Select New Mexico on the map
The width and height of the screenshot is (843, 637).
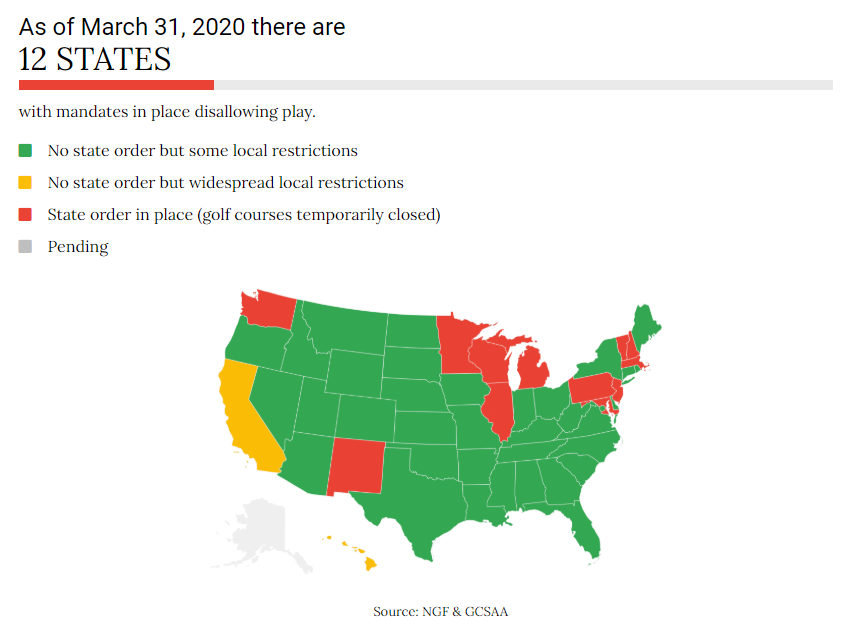(356, 466)
